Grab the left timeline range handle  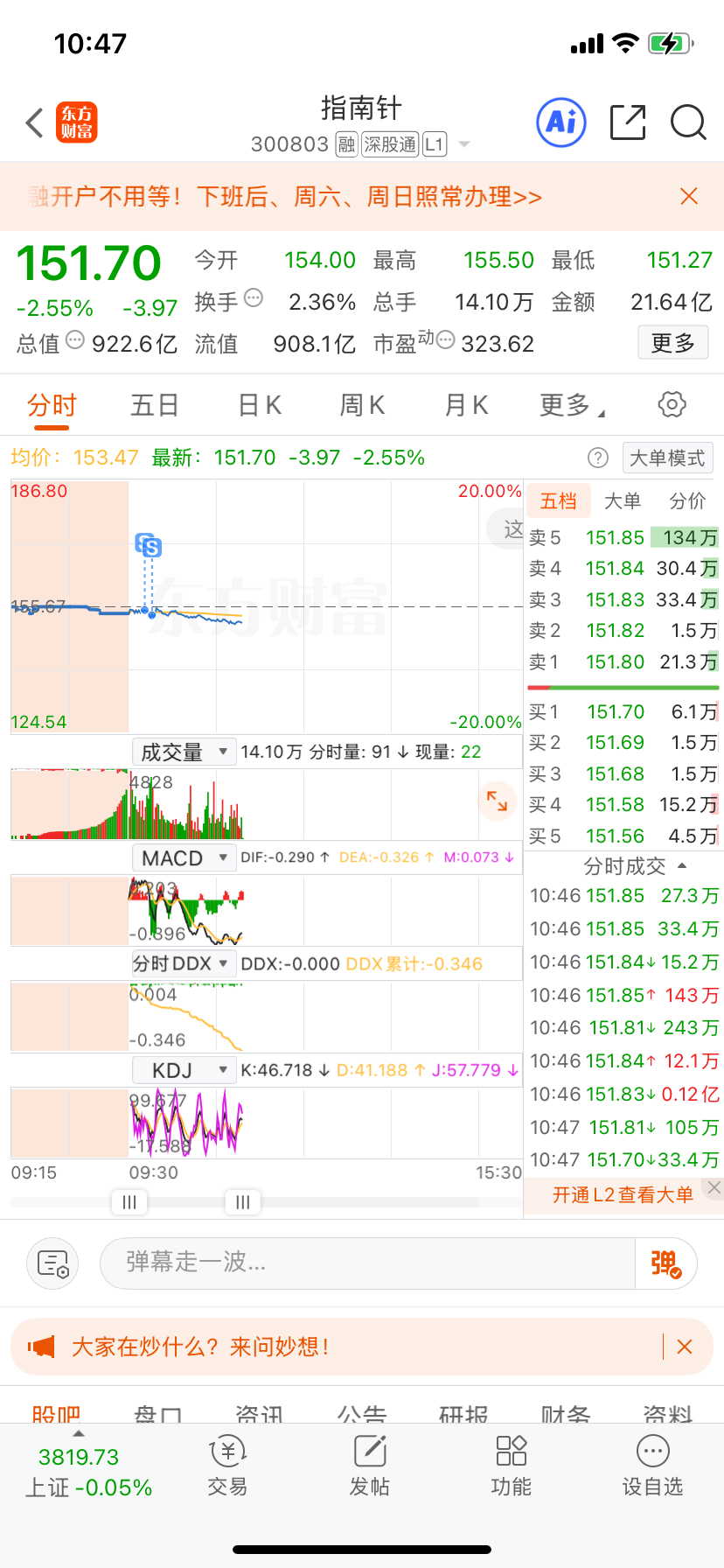(x=129, y=1202)
